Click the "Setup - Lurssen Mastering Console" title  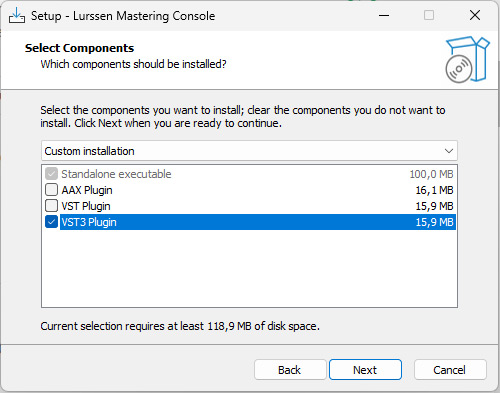tap(123, 16)
